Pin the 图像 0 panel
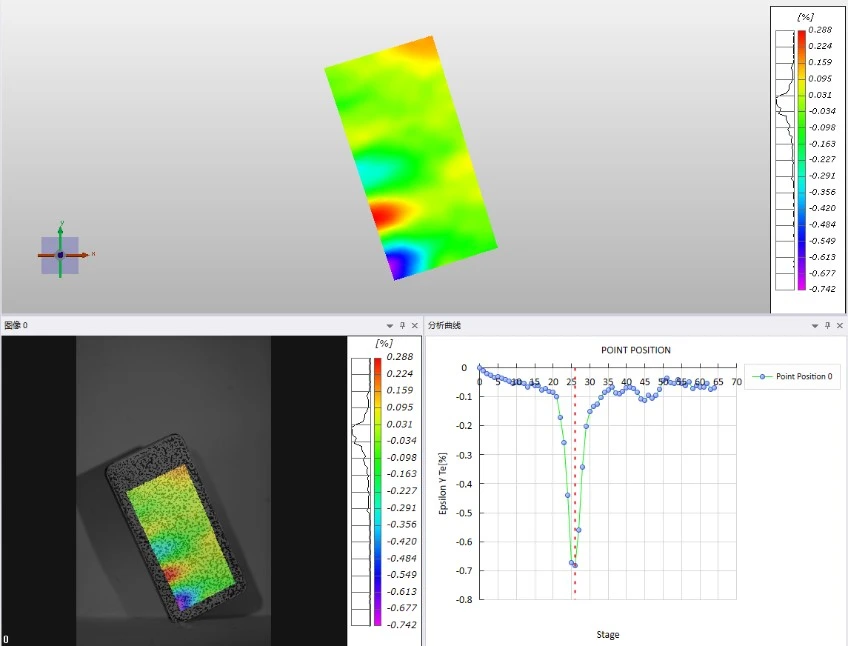Viewport: 848px width, 646px height. [402, 326]
